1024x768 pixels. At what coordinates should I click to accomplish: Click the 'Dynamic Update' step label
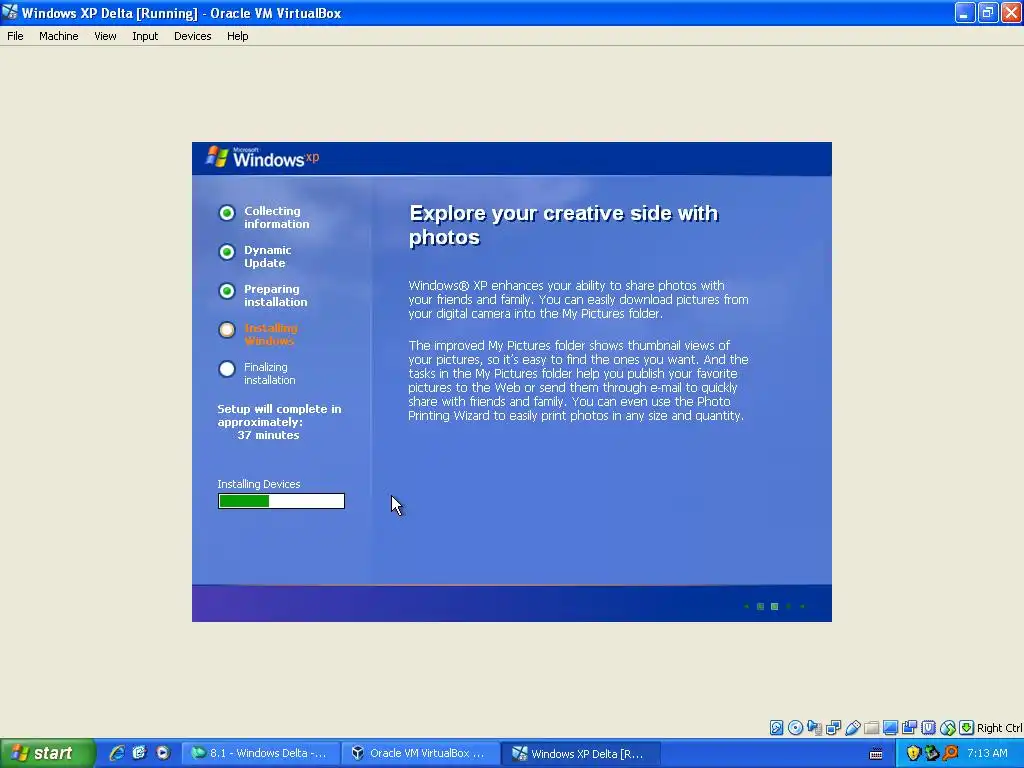[x=267, y=257]
